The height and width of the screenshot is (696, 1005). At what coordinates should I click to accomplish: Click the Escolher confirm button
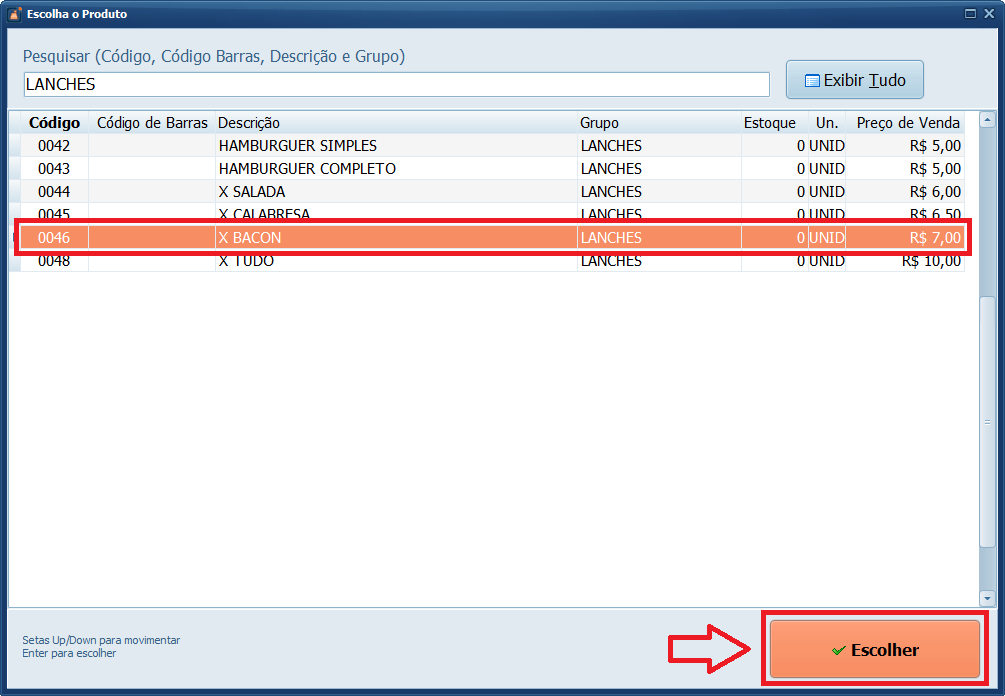pyautogui.click(x=874, y=649)
